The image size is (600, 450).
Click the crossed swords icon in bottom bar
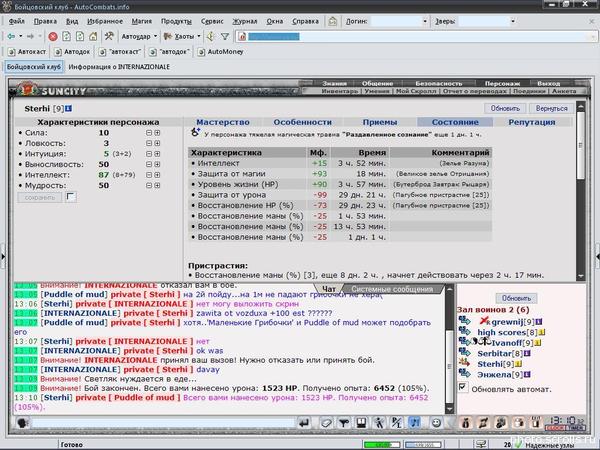(483, 423)
